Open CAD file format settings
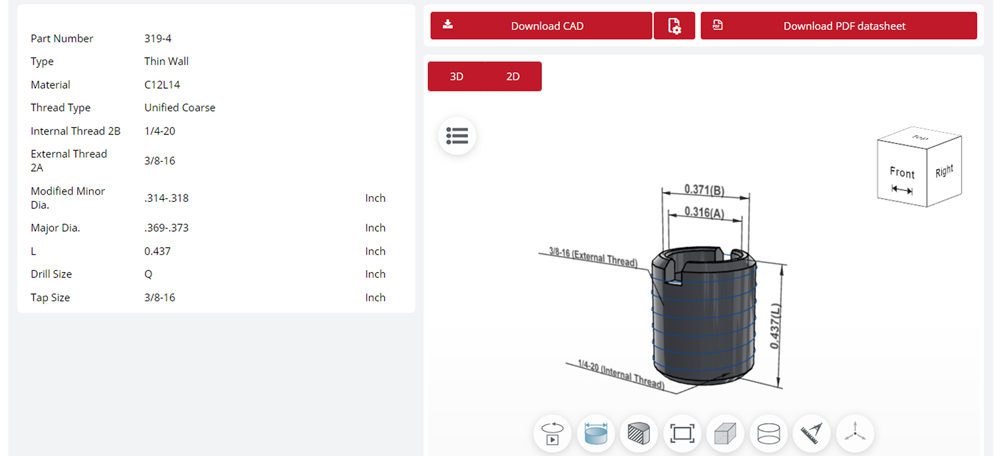This screenshot has height=456, width=1000. coord(674,26)
